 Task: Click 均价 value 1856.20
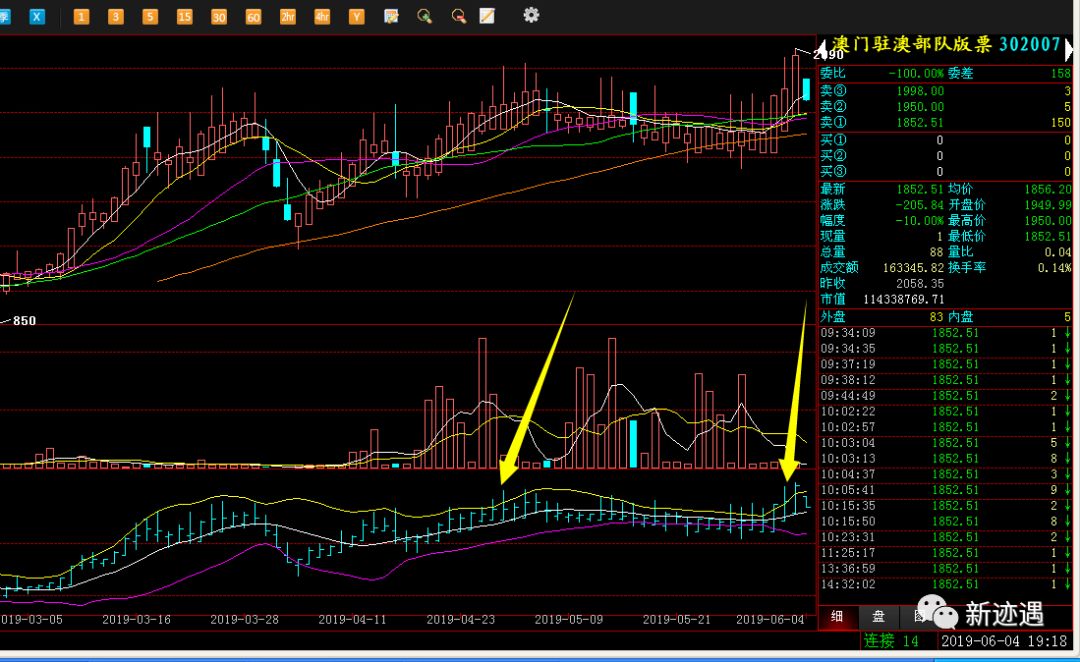click(x=1048, y=189)
